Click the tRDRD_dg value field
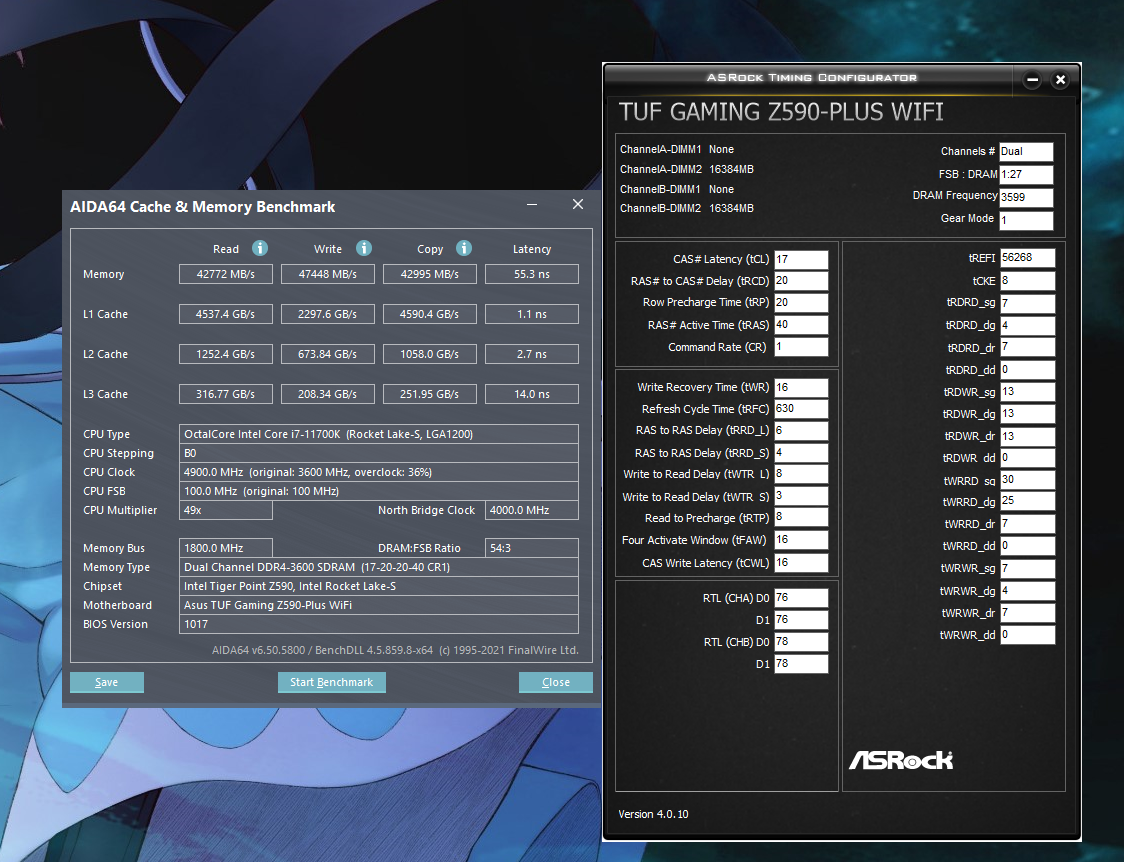 click(1028, 325)
